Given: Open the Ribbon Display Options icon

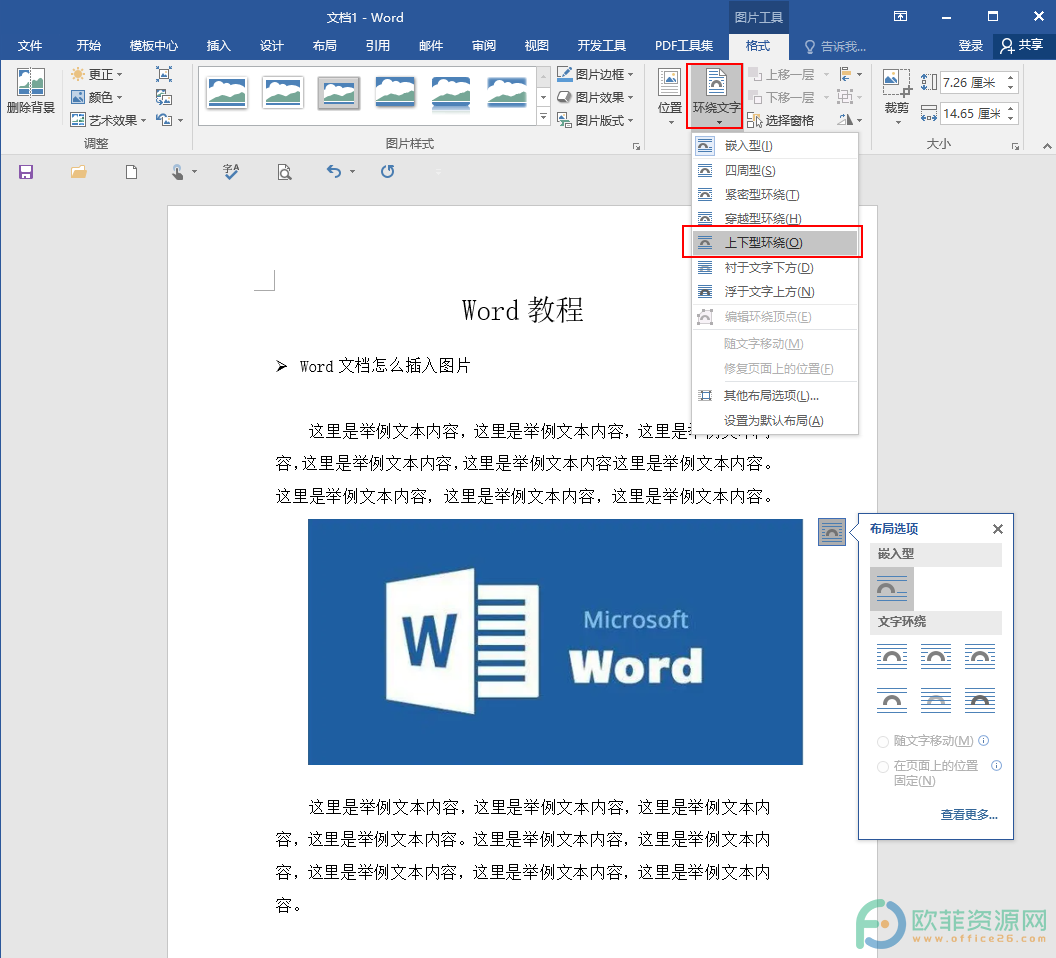Looking at the screenshot, I should pos(900,17).
